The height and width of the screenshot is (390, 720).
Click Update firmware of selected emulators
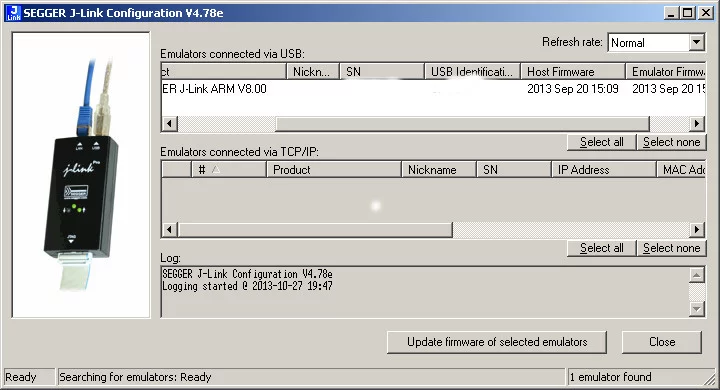pos(497,342)
